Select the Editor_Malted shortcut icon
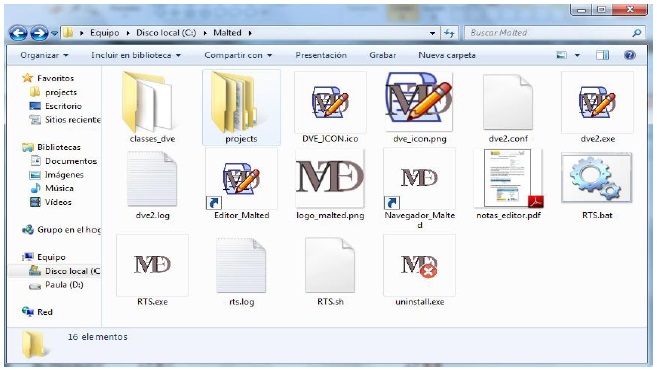The image size is (657, 370). [x=241, y=179]
